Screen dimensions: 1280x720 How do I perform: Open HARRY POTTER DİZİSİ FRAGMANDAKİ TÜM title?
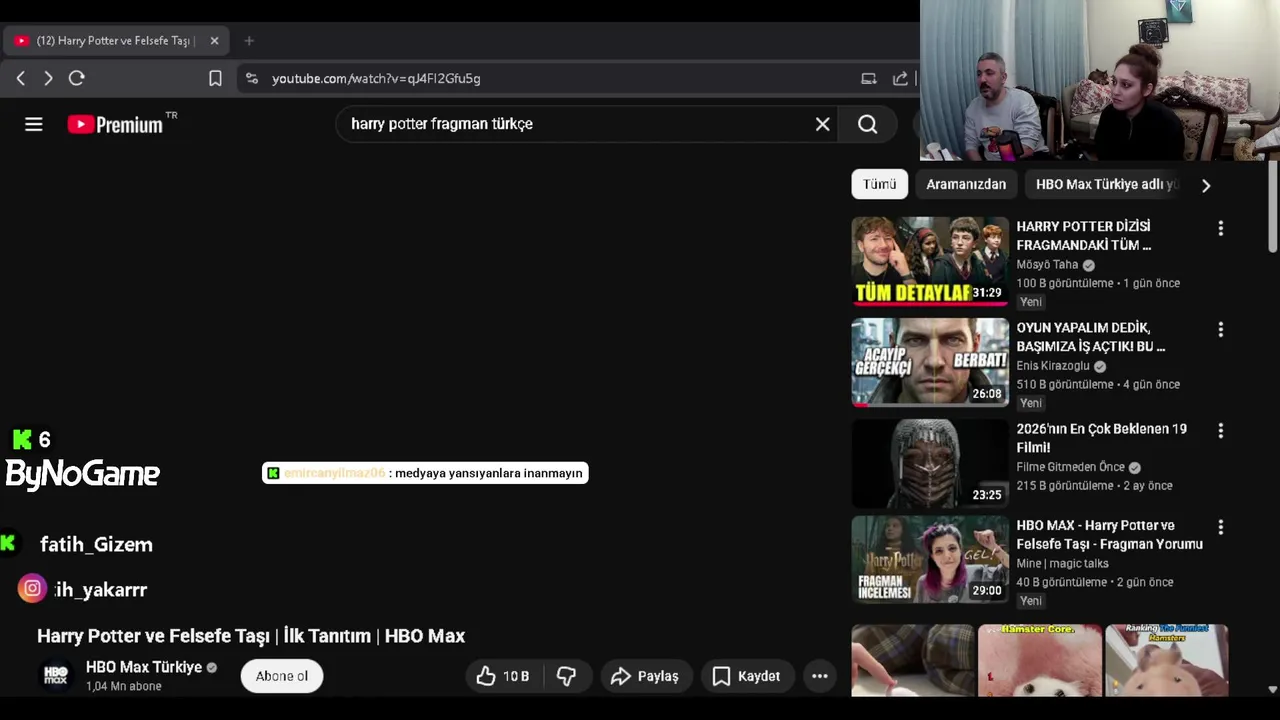(1084, 236)
